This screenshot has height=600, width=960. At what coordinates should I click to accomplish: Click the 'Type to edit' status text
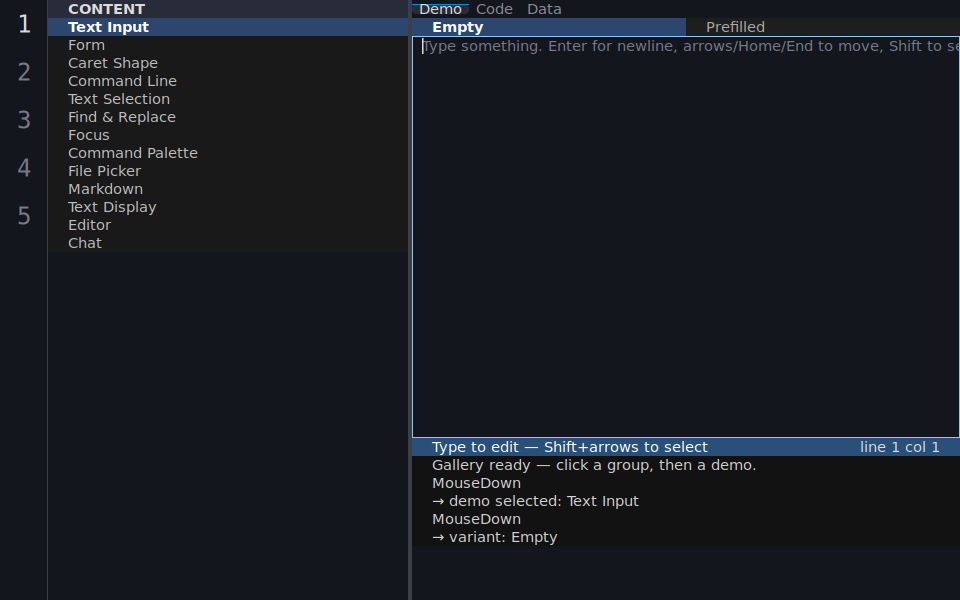(x=569, y=447)
